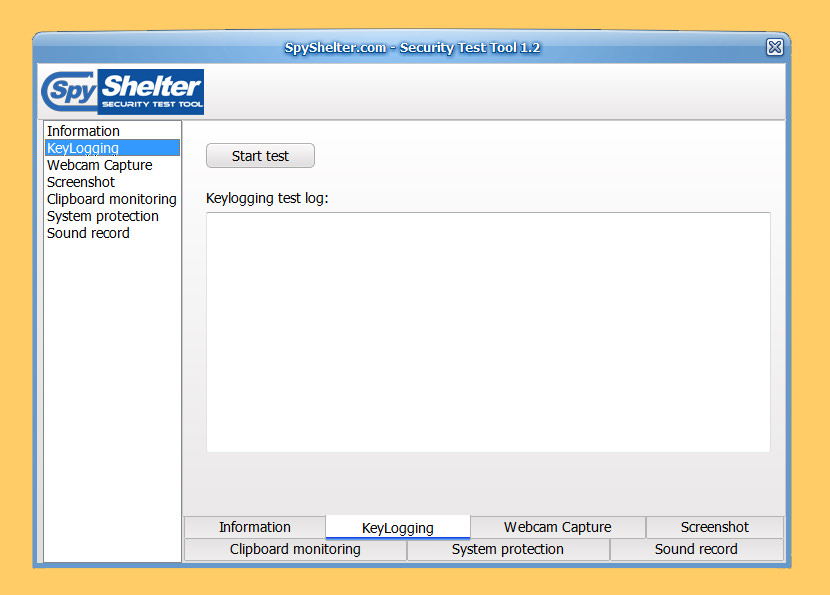The image size is (830, 595).
Task: Close the Security Test Tool window
Action: (x=774, y=47)
